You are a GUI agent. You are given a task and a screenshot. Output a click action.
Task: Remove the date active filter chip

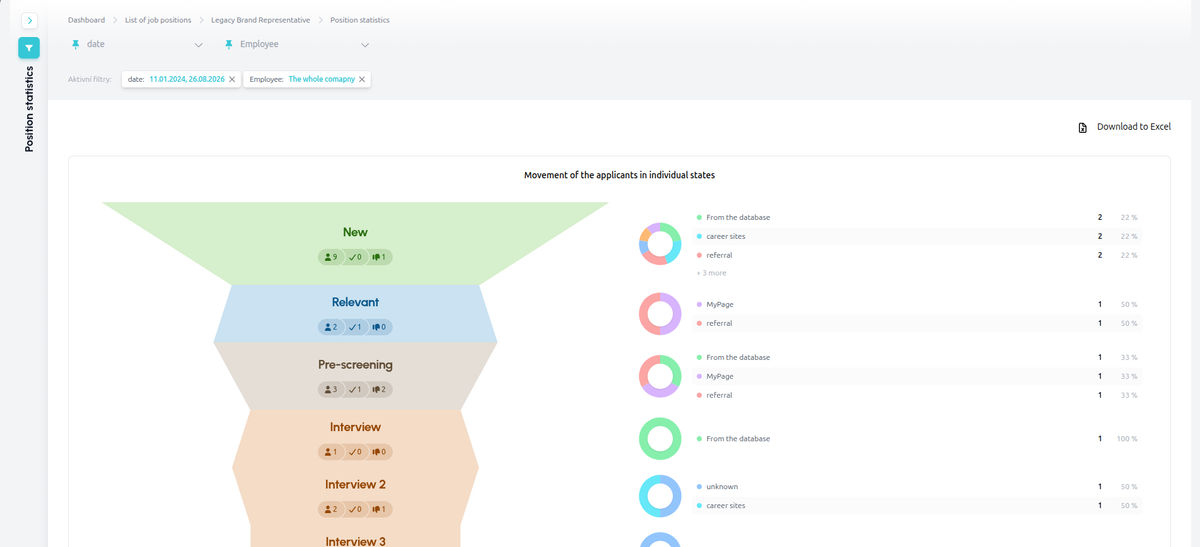(232, 79)
